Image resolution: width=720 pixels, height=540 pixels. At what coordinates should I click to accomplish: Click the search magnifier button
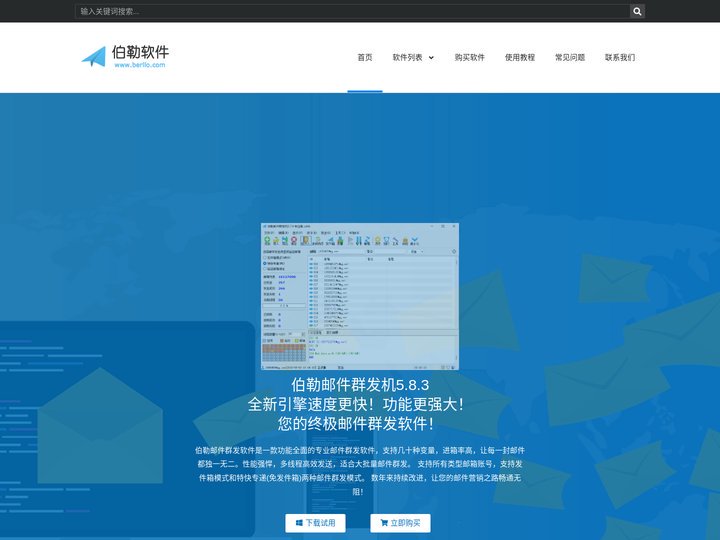pos(637,11)
